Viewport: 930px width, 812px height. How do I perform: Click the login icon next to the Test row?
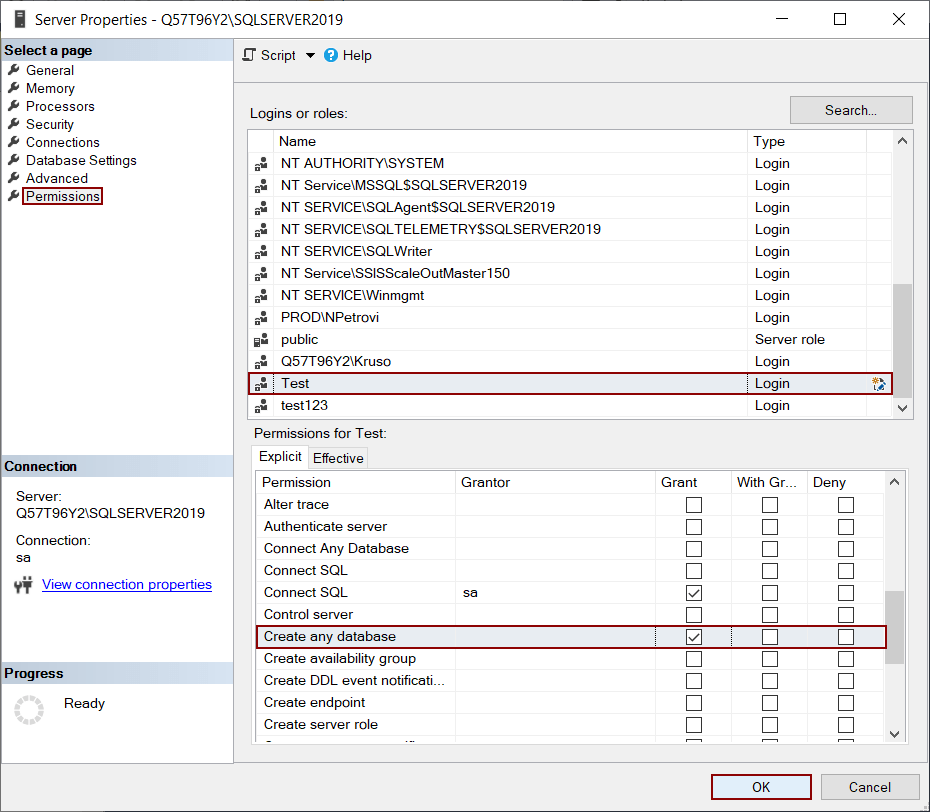(x=262, y=383)
